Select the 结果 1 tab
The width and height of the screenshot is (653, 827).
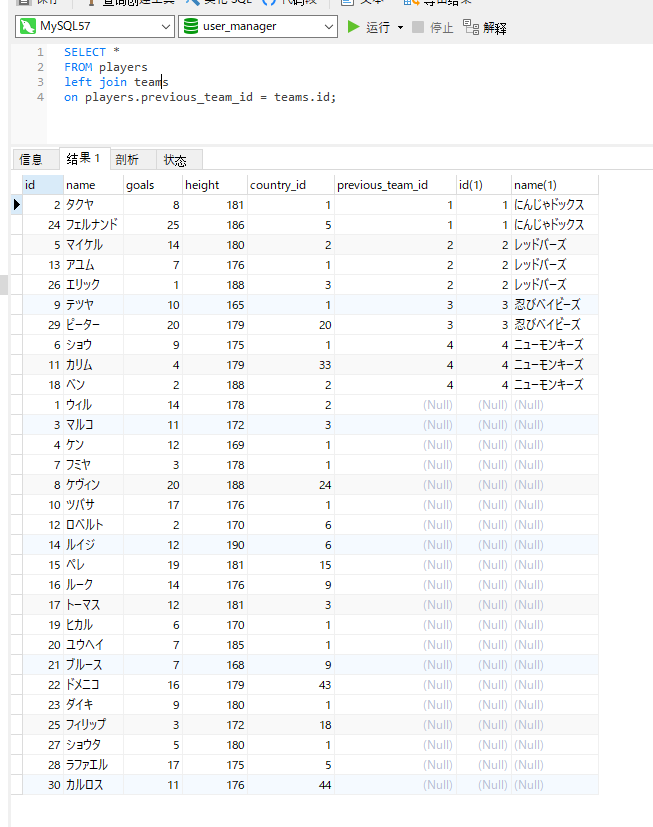83,158
